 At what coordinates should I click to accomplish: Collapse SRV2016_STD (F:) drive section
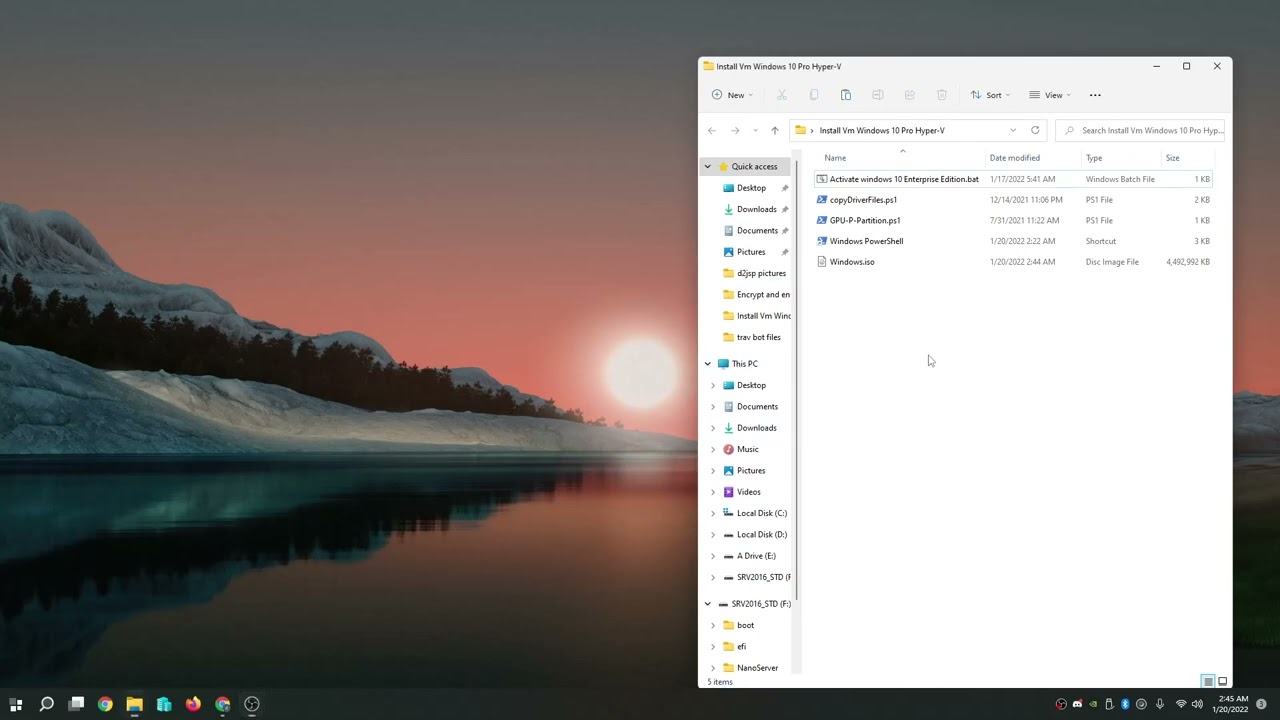coord(708,604)
